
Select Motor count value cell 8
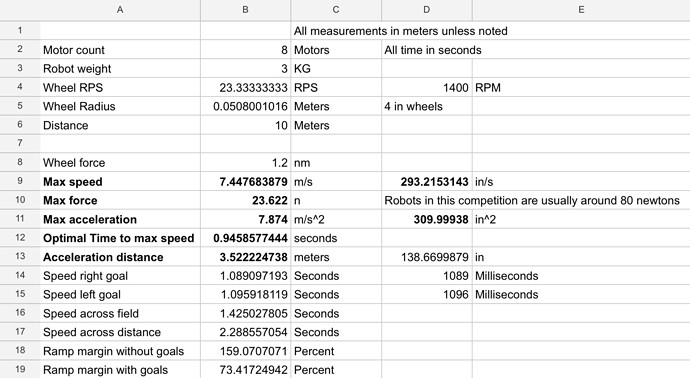(246, 50)
